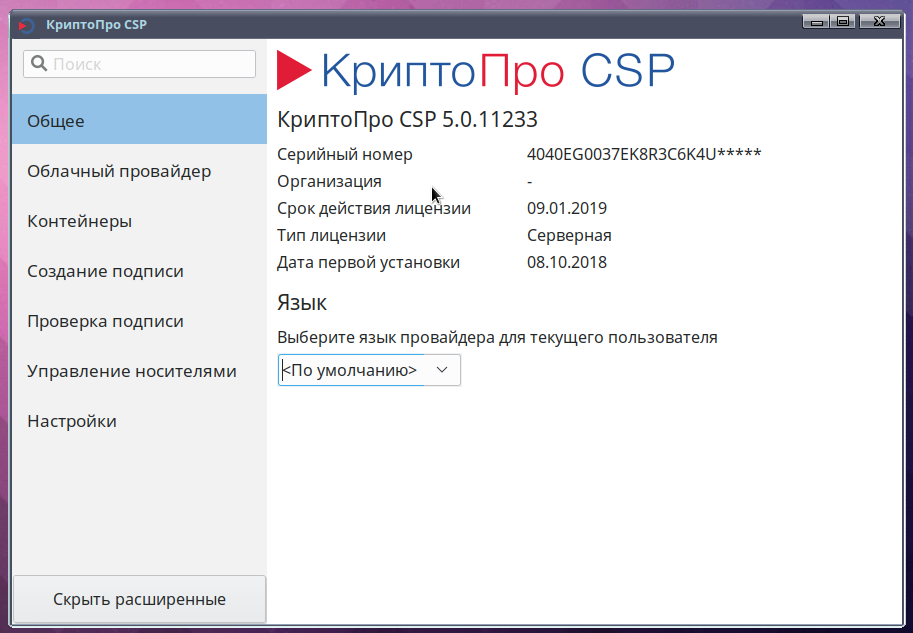This screenshot has width=913, height=633.
Task: Click the license expiry date 09.01.2019
Action: (566, 208)
